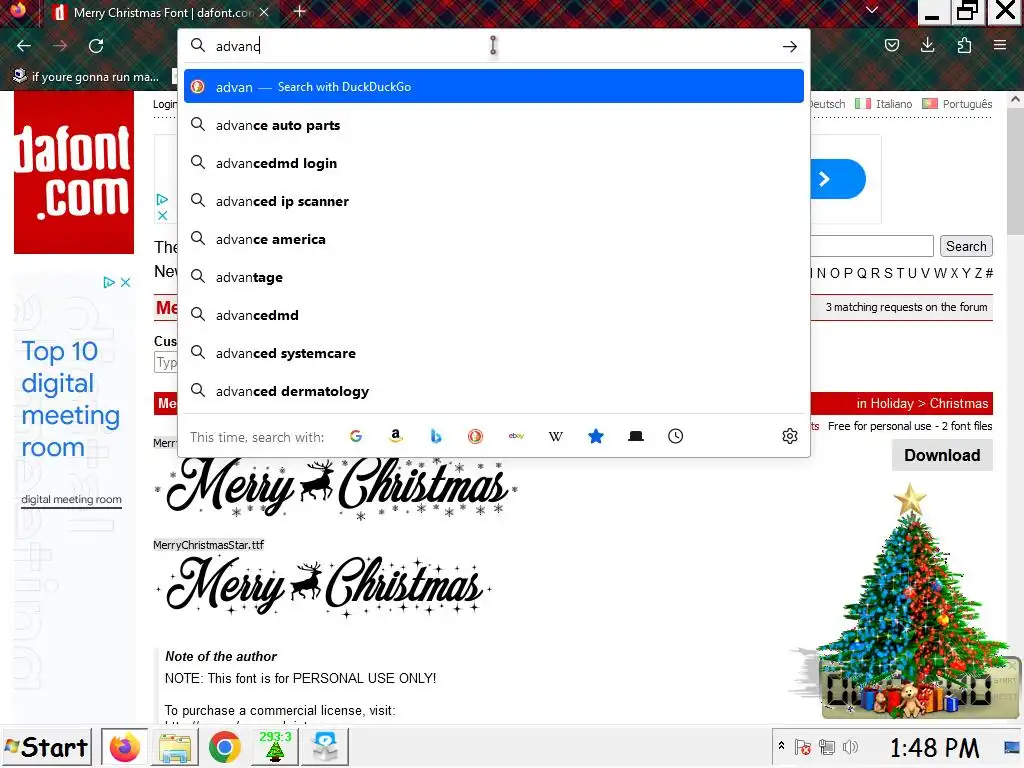The image size is (1024, 768).
Task: Choose suggestion 'advance america'
Action: pyautogui.click(x=494, y=239)
